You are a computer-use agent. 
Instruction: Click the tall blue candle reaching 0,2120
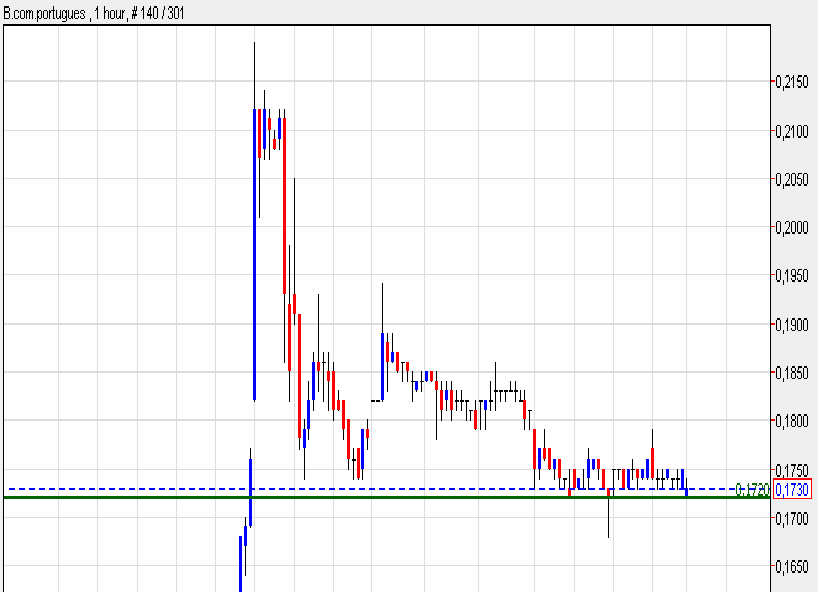255,255
